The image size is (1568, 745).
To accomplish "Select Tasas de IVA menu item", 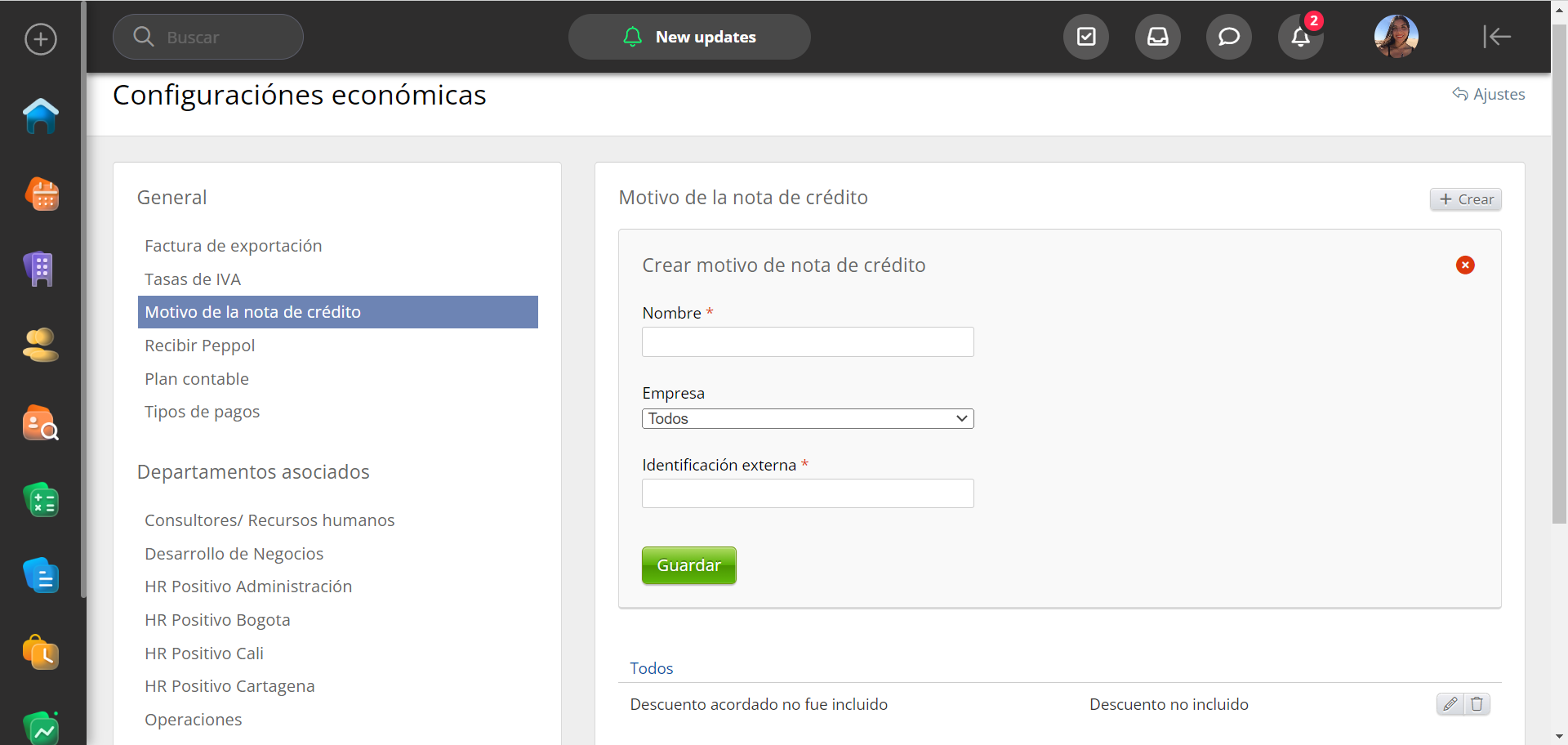I will click(x=193, y=279).
